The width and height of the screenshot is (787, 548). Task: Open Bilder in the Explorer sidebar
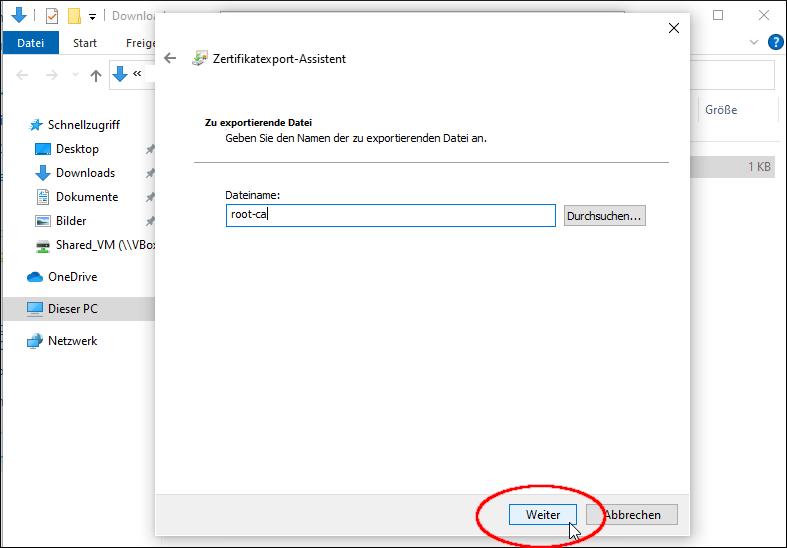[x=71, y=221]
